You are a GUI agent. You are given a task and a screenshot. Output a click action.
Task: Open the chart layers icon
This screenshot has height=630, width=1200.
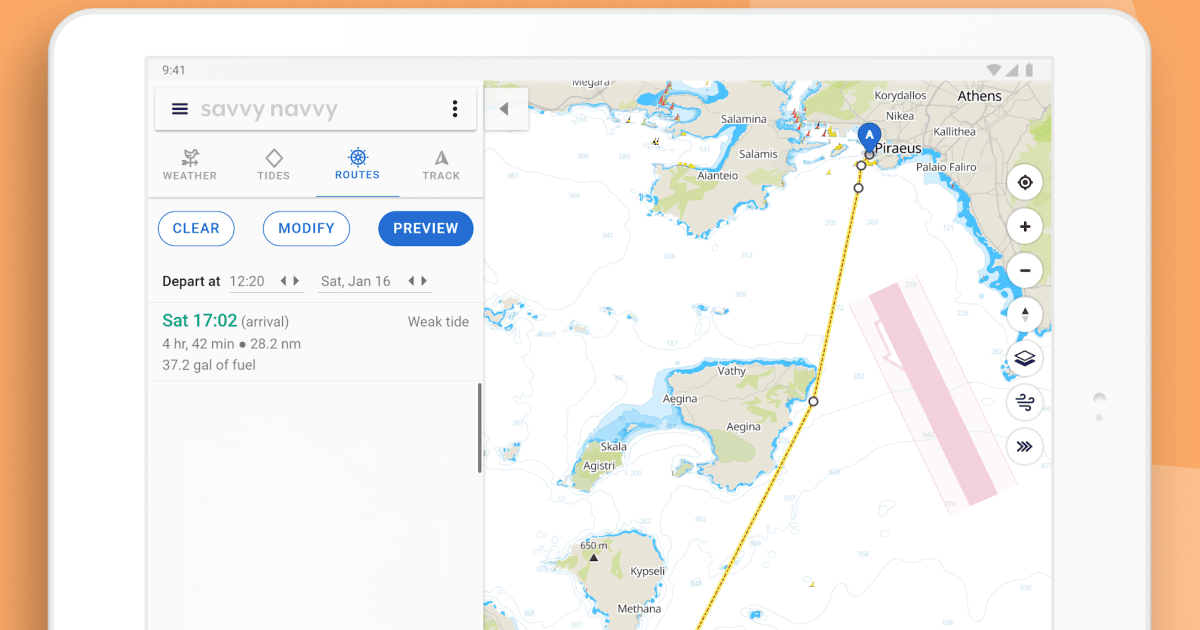tap(1024, 358)
